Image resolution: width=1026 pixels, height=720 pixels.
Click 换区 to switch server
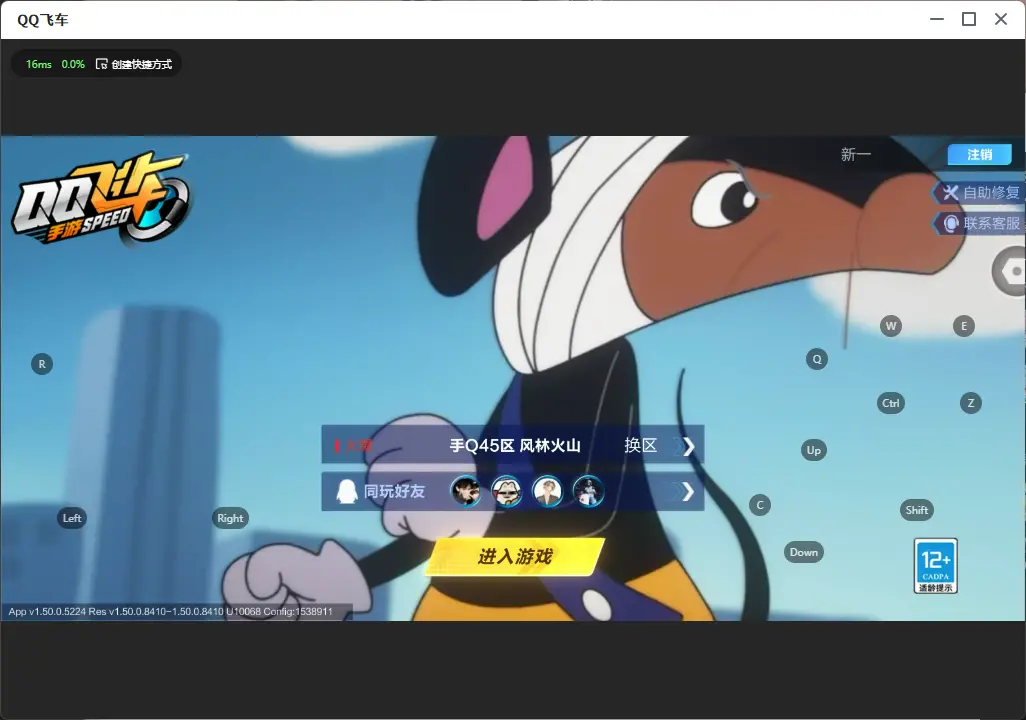click(641, 446)
